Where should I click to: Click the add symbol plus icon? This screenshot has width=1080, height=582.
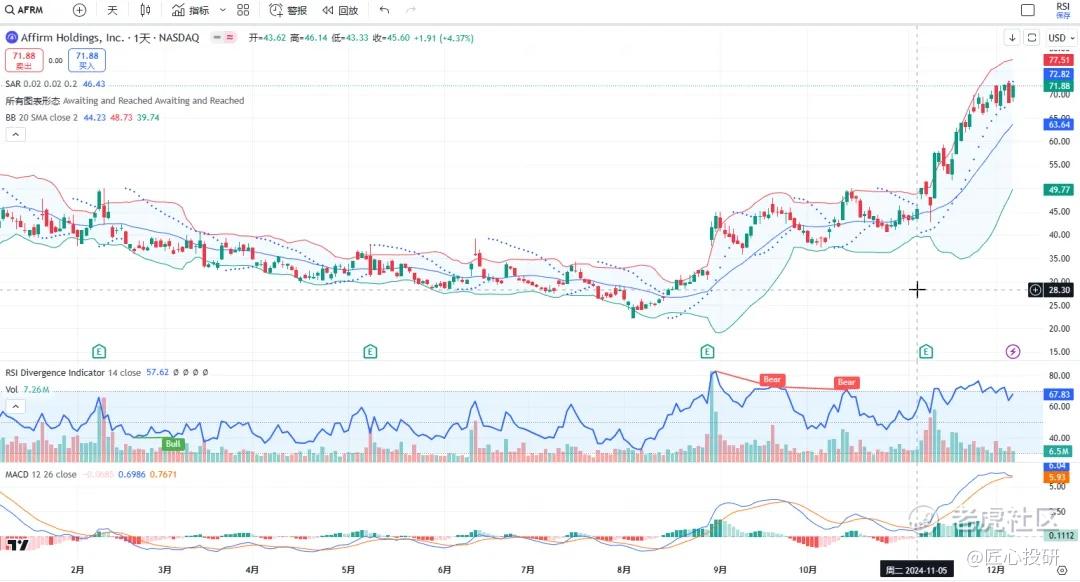tap(79, 10)
